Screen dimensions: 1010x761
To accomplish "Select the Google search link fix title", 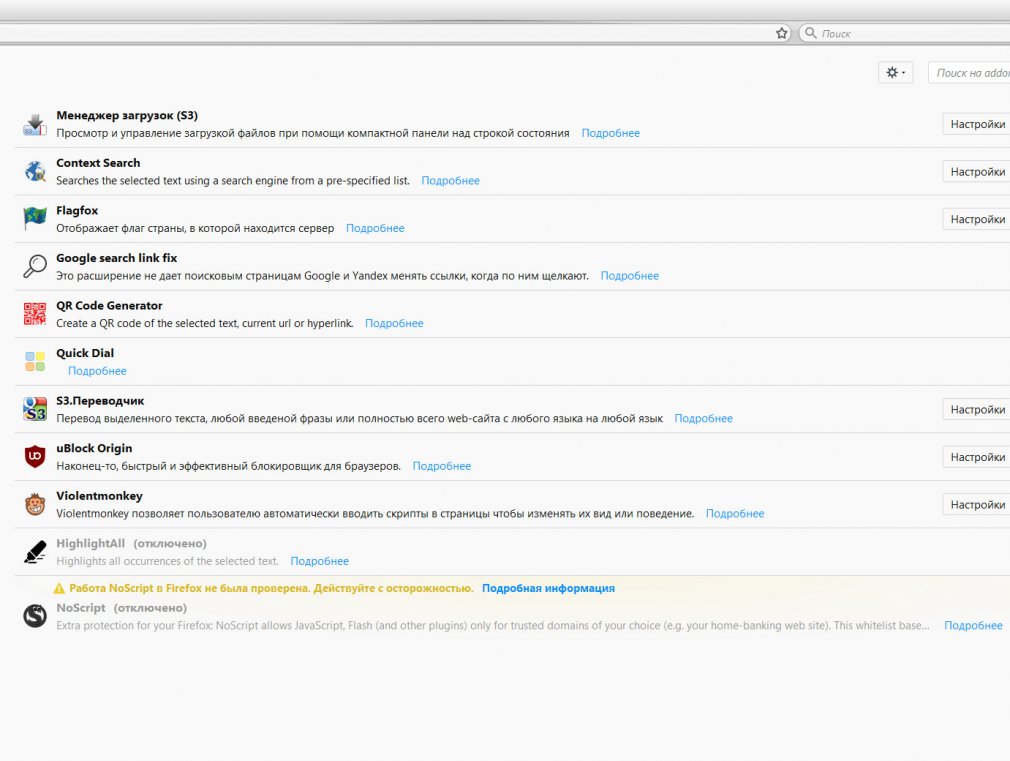I will pyautogui.click(x=117, y=258).
